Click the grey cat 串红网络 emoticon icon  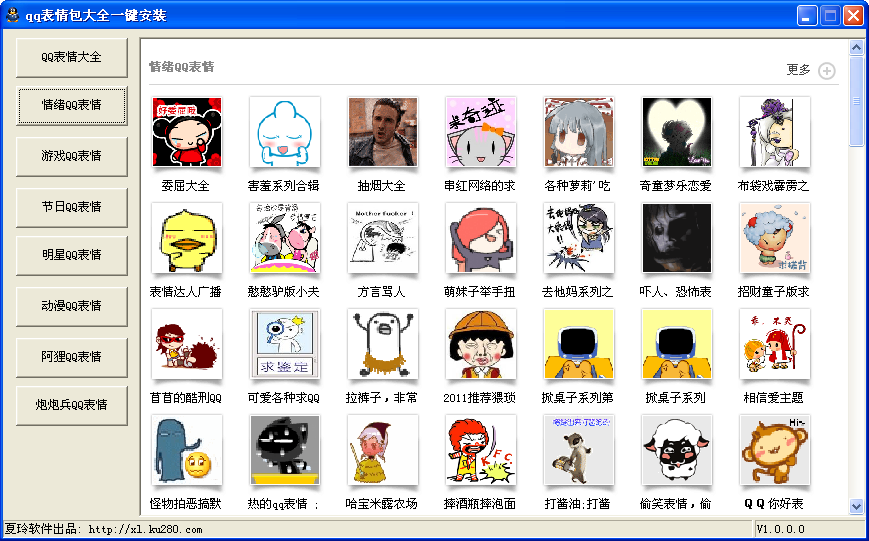481,132
